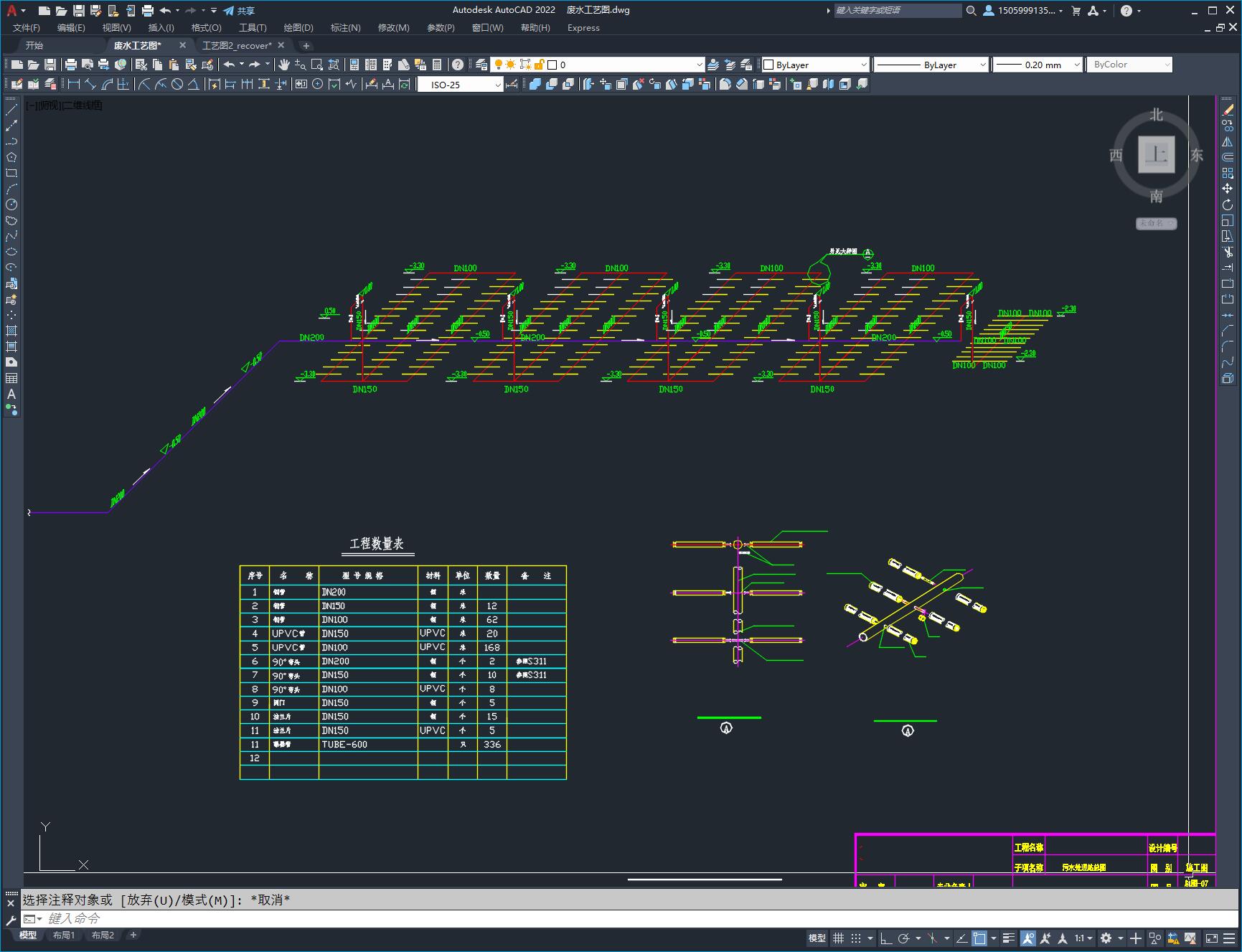1242x952 pixels.
Task: Select the Mirror tool in modify toolbar
Action: 1228,141
